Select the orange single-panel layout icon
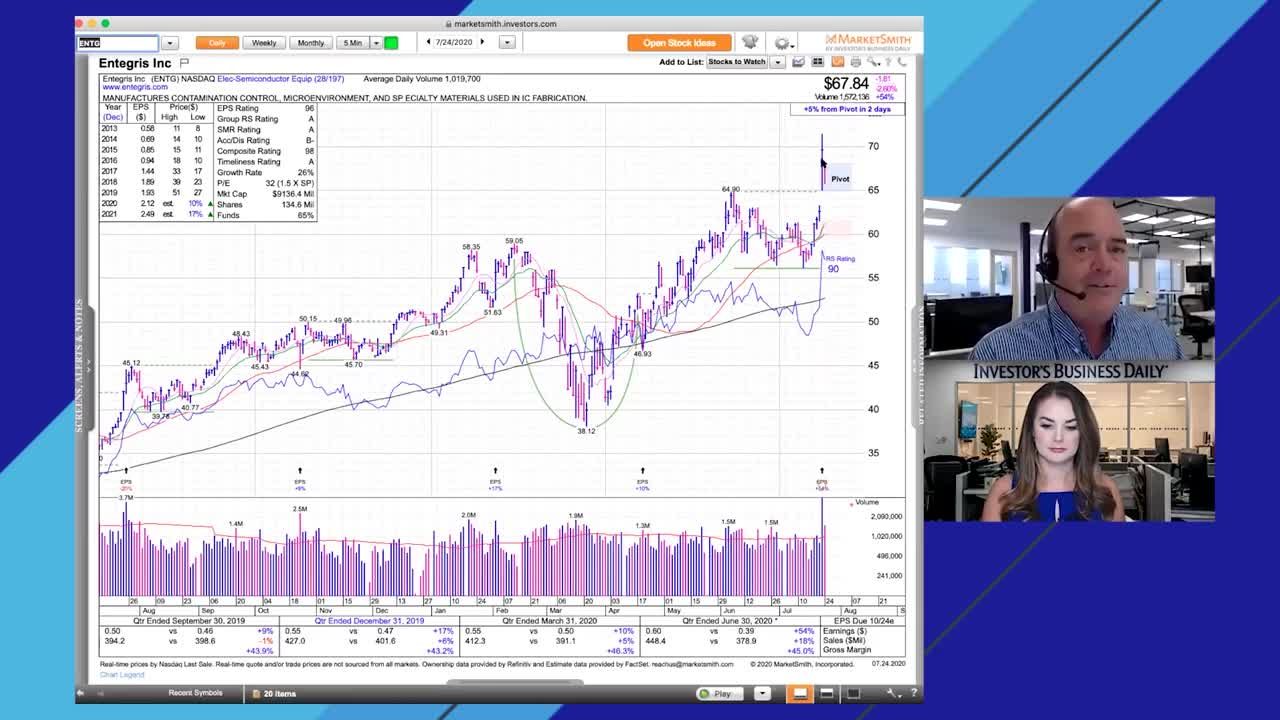The image size is (1280, 720). (x=800, y=693)
